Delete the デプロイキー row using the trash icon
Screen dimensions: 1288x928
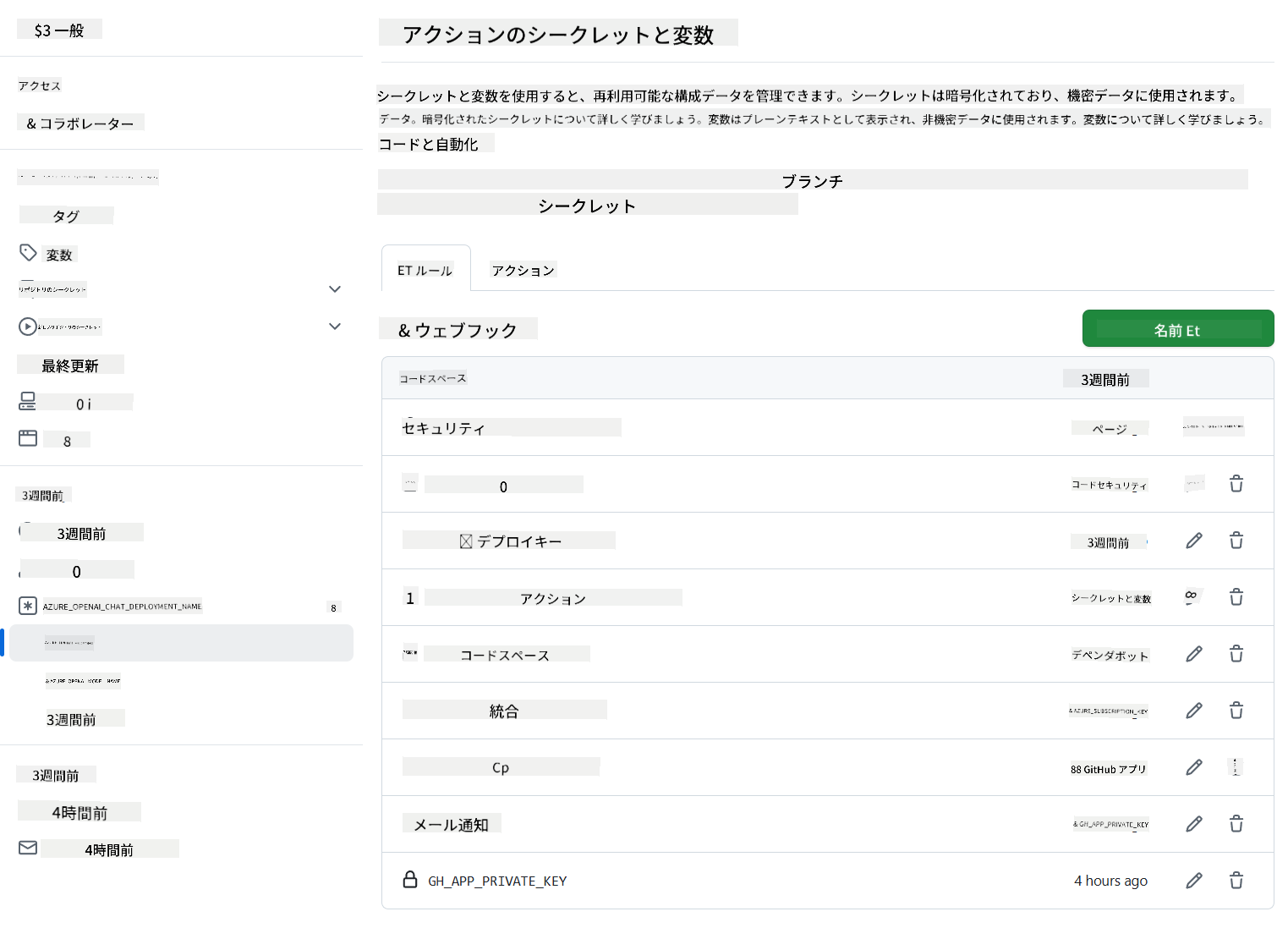tap(1236, 541)
